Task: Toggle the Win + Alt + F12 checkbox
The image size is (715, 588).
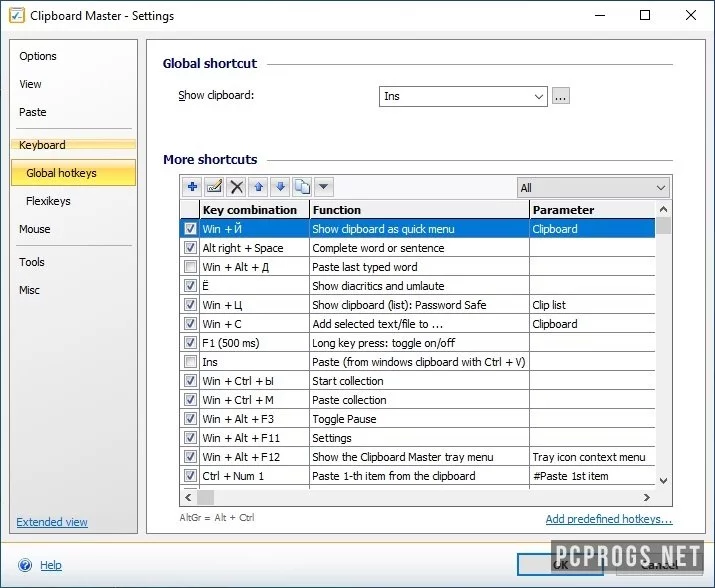Action: (190, 457)
